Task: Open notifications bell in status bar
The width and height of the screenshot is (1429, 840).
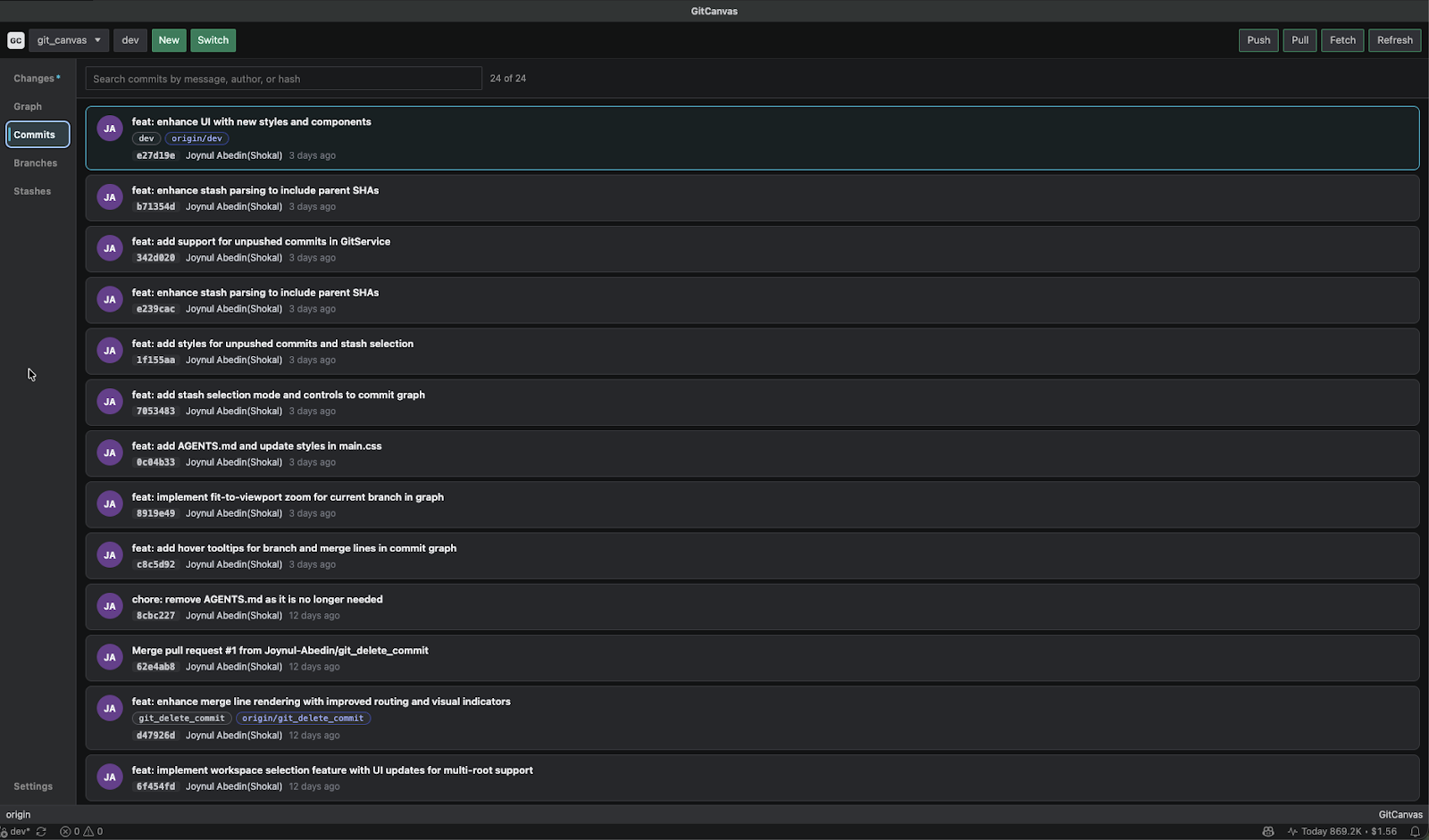Action: tap(1415, 831)
